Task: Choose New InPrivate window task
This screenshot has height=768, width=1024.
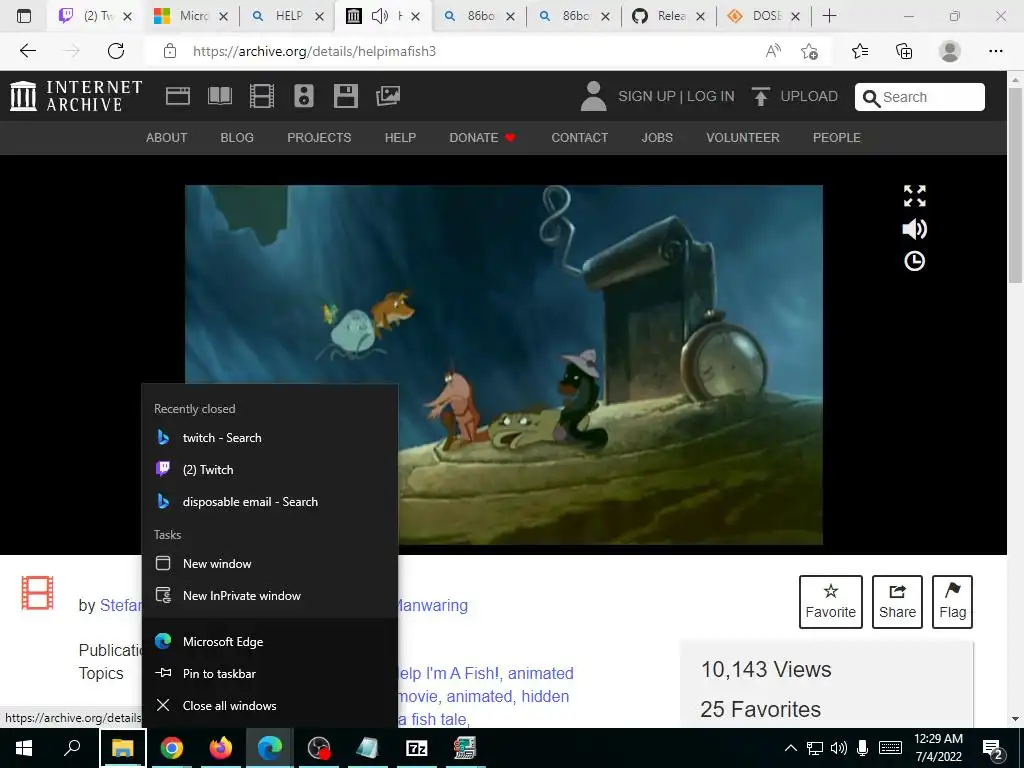Action: click(x=270, y=596)
